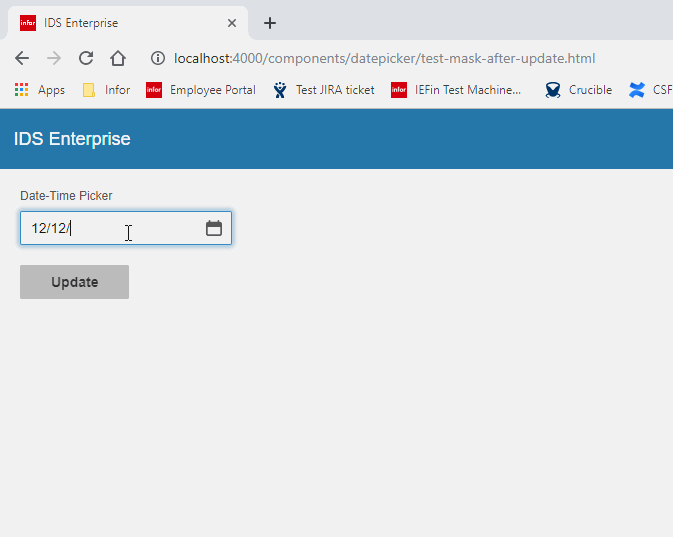
Task: Click the browser forward arrow
Action: coord(54,58)
